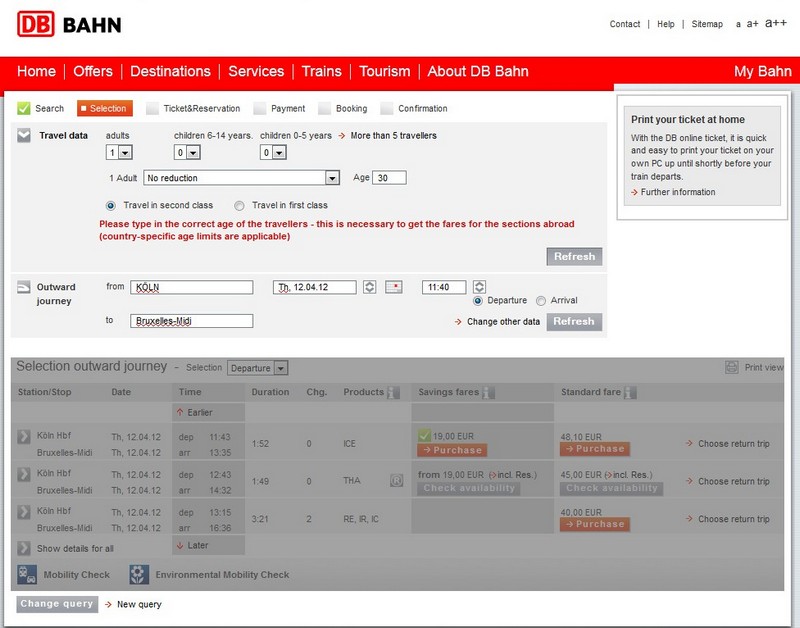Click the New query link
The width and height of the screenshot is (800, 628).
coord(139,605)
